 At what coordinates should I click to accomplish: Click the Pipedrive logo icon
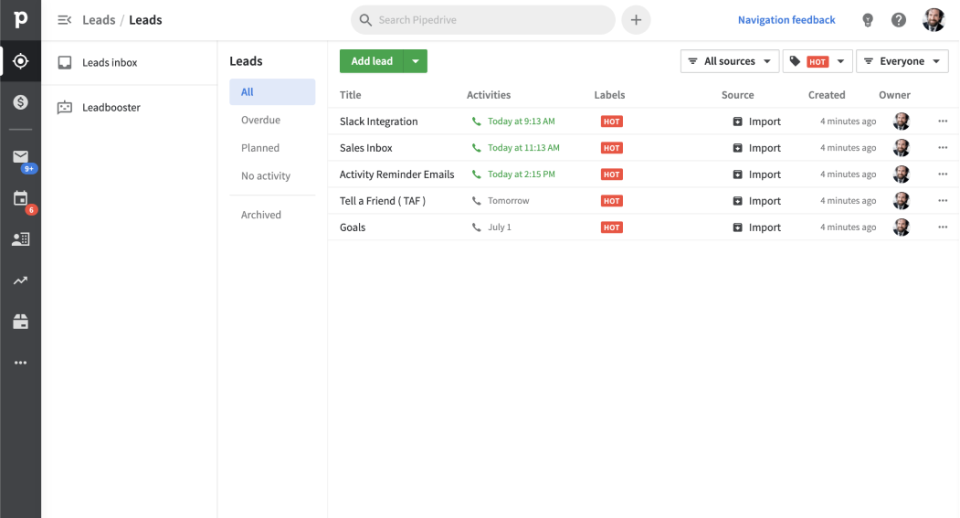[20, 20]
